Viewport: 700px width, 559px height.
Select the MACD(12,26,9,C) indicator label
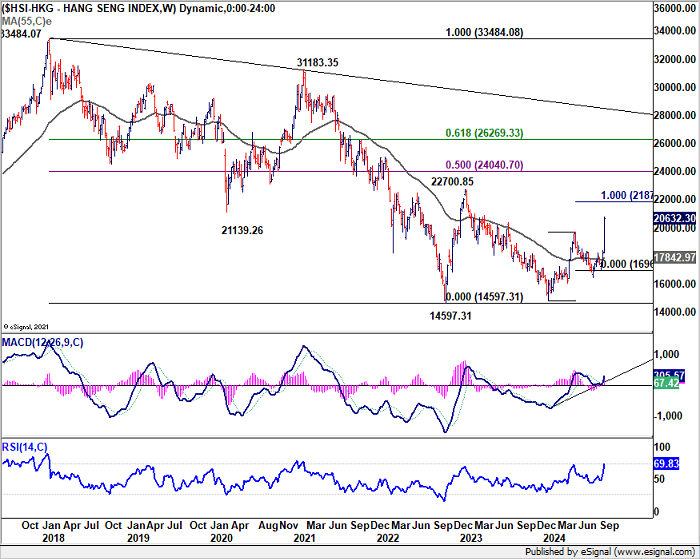tap(42, 342)
